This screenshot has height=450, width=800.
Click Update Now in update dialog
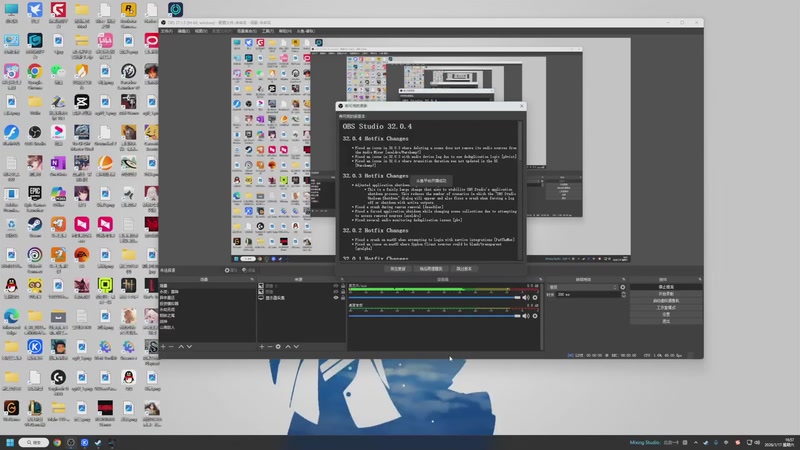point(398,269)
